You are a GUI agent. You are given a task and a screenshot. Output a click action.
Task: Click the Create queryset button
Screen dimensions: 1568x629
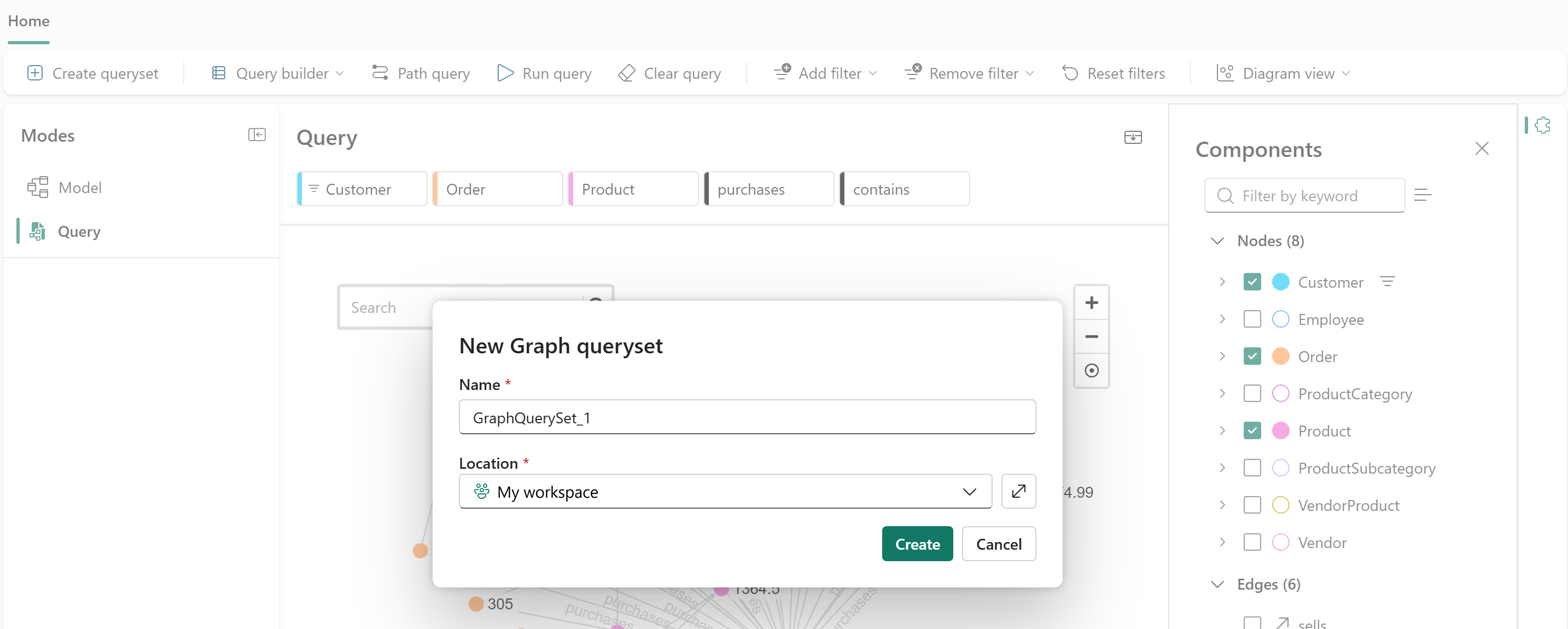tap(92, 73)
